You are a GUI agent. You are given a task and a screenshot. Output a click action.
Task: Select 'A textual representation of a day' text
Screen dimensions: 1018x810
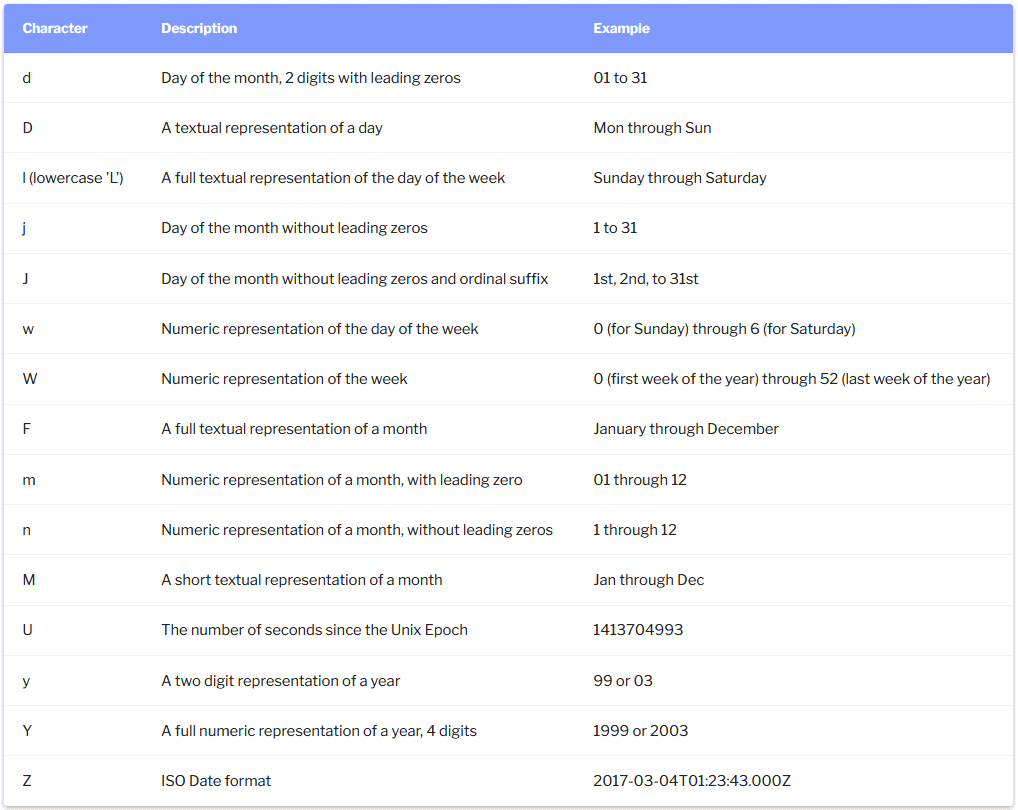(x=272, y=128)
